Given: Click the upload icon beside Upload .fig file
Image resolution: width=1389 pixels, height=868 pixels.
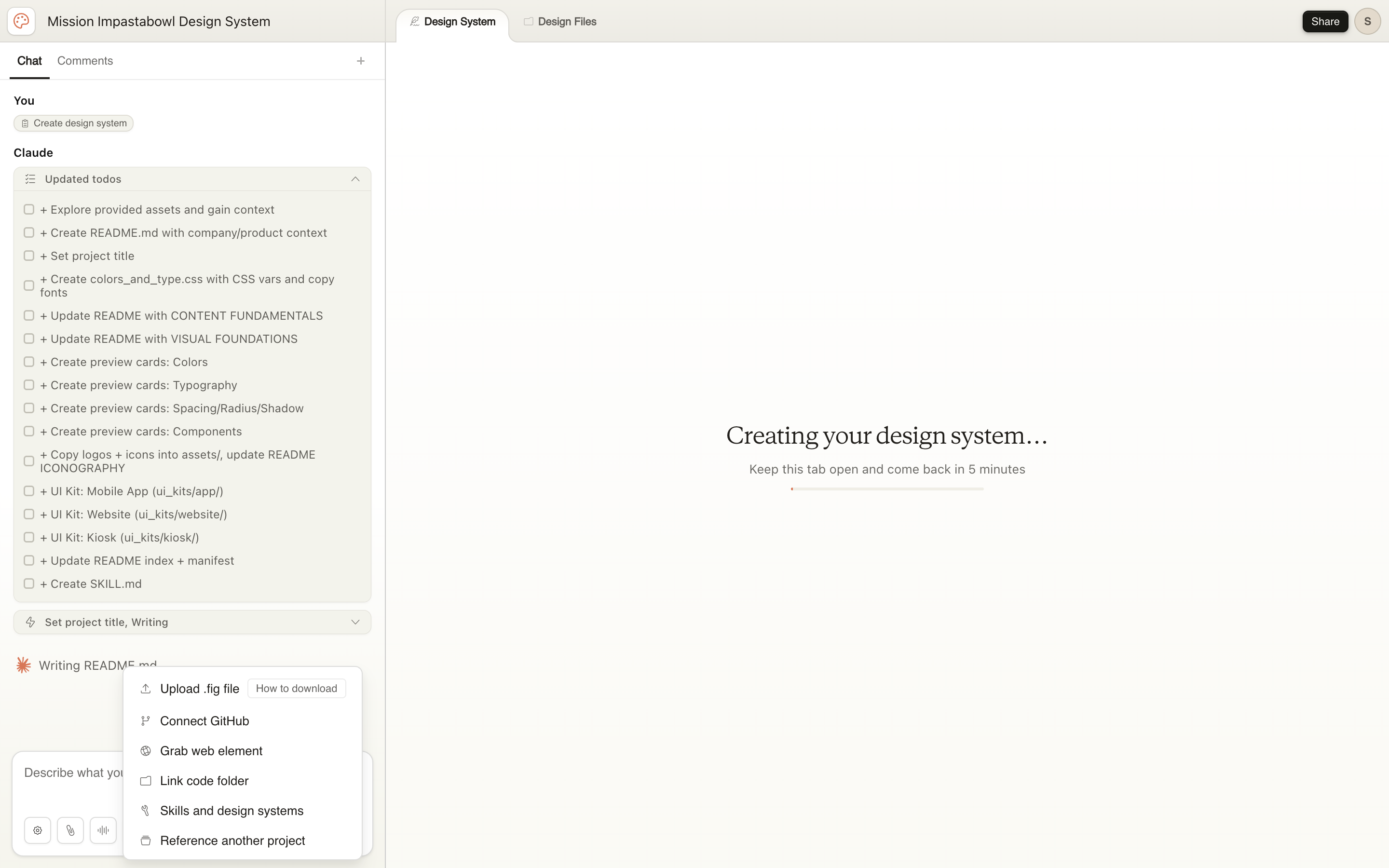Looking at the screenshot, I should pyautogui.click(x=146, y=688).
